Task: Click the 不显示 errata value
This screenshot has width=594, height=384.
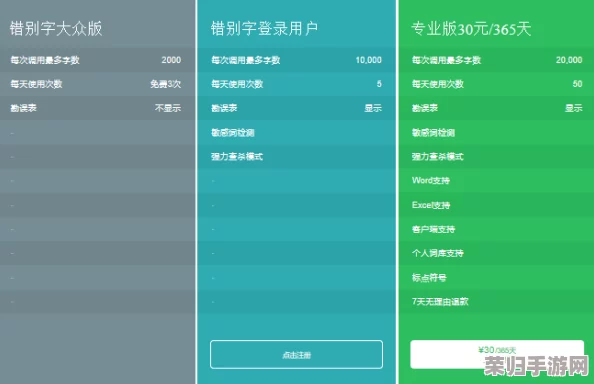Action: coord(168,108)
